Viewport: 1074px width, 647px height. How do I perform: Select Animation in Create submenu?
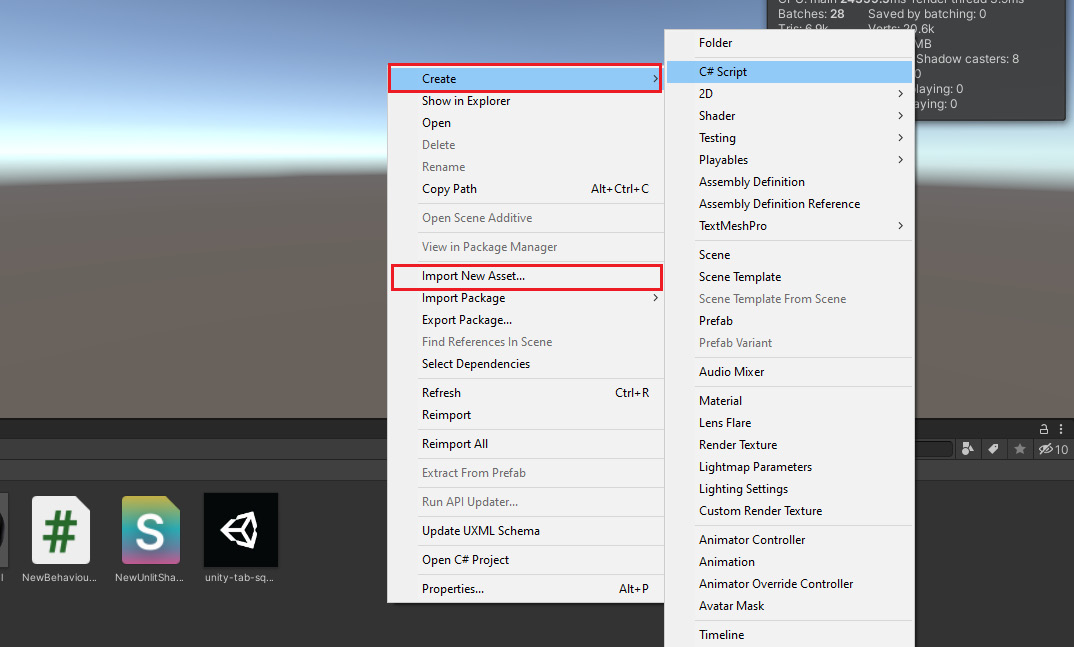(789, 561)
